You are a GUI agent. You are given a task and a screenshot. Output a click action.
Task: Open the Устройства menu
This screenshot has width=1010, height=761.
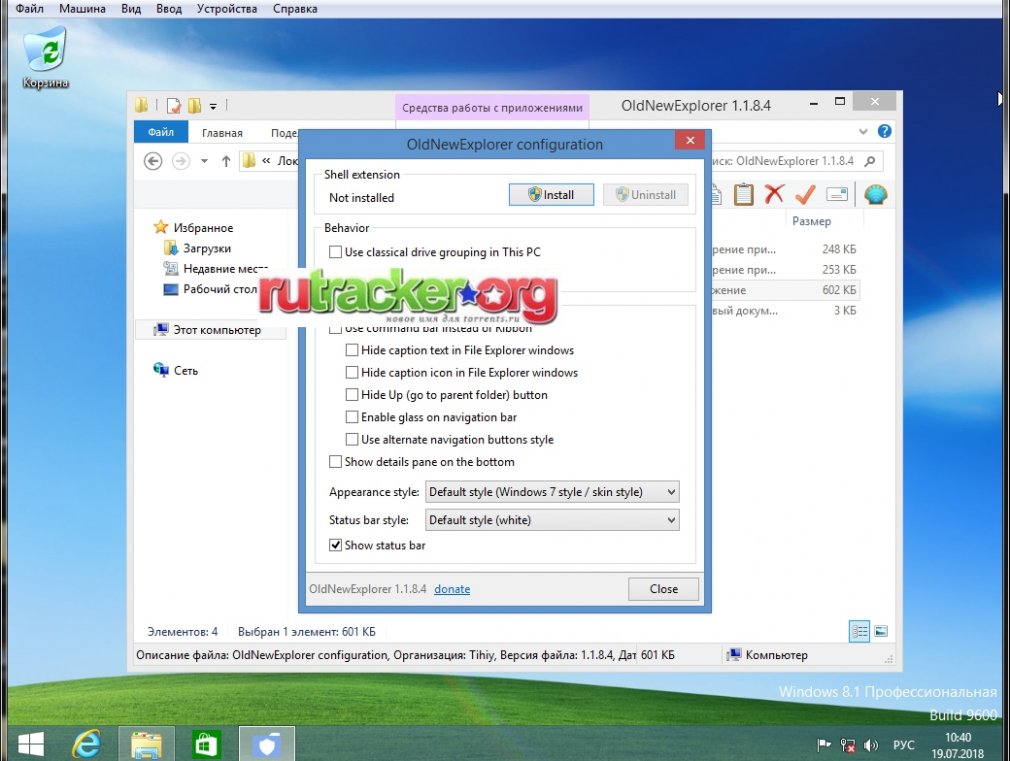(227, 9)
